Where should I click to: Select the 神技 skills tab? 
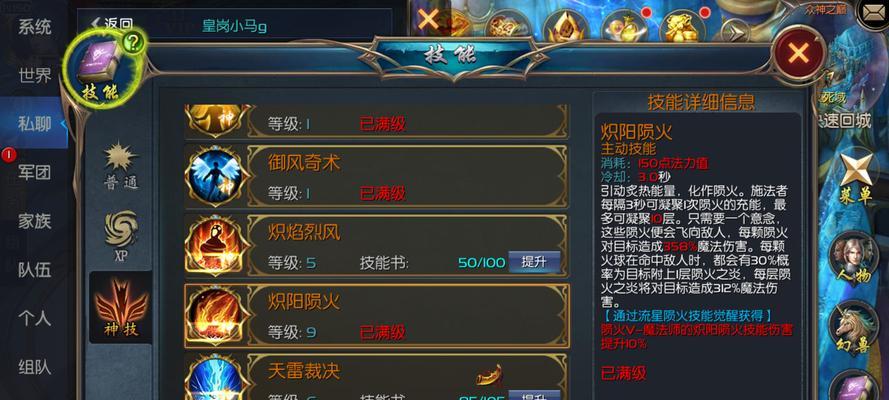[x=121, y=308]
